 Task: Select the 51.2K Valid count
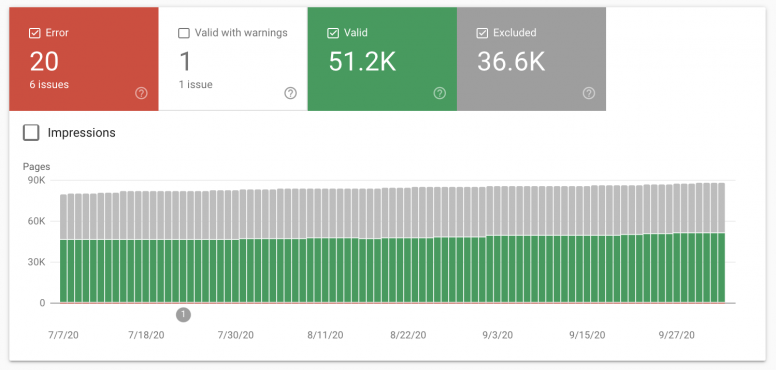362,62
